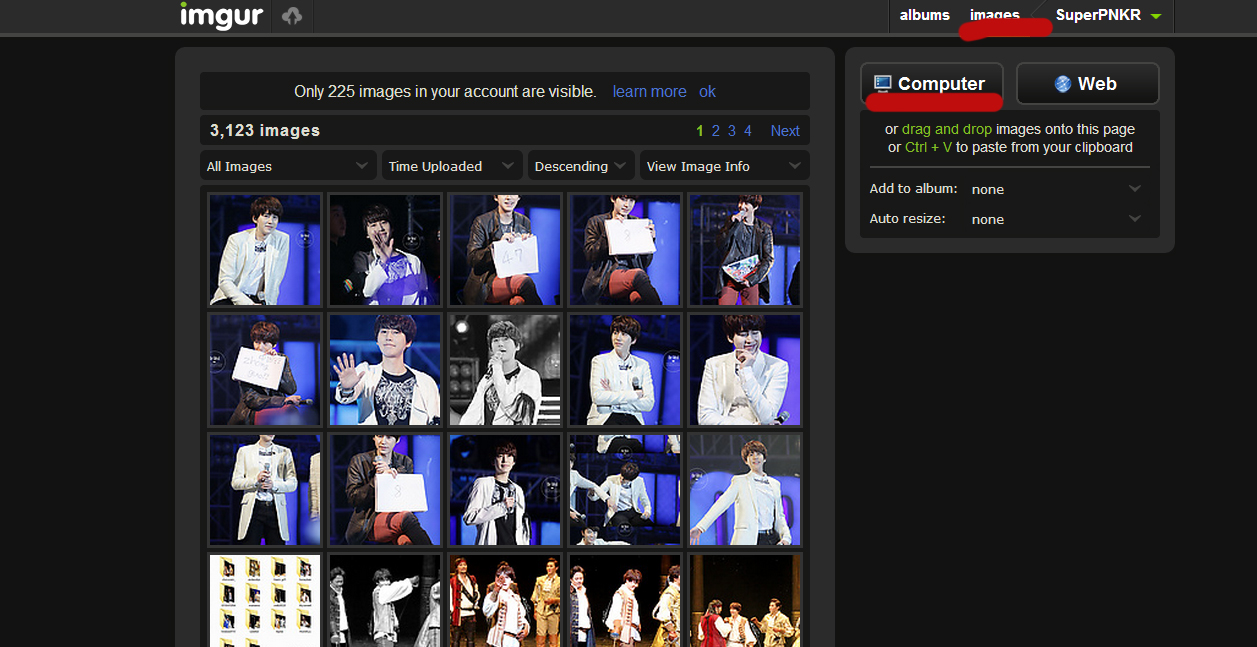
Task: Open thumbnail of man holding sign reading 47
Action: pyautogui.click(x=505, y=250)
